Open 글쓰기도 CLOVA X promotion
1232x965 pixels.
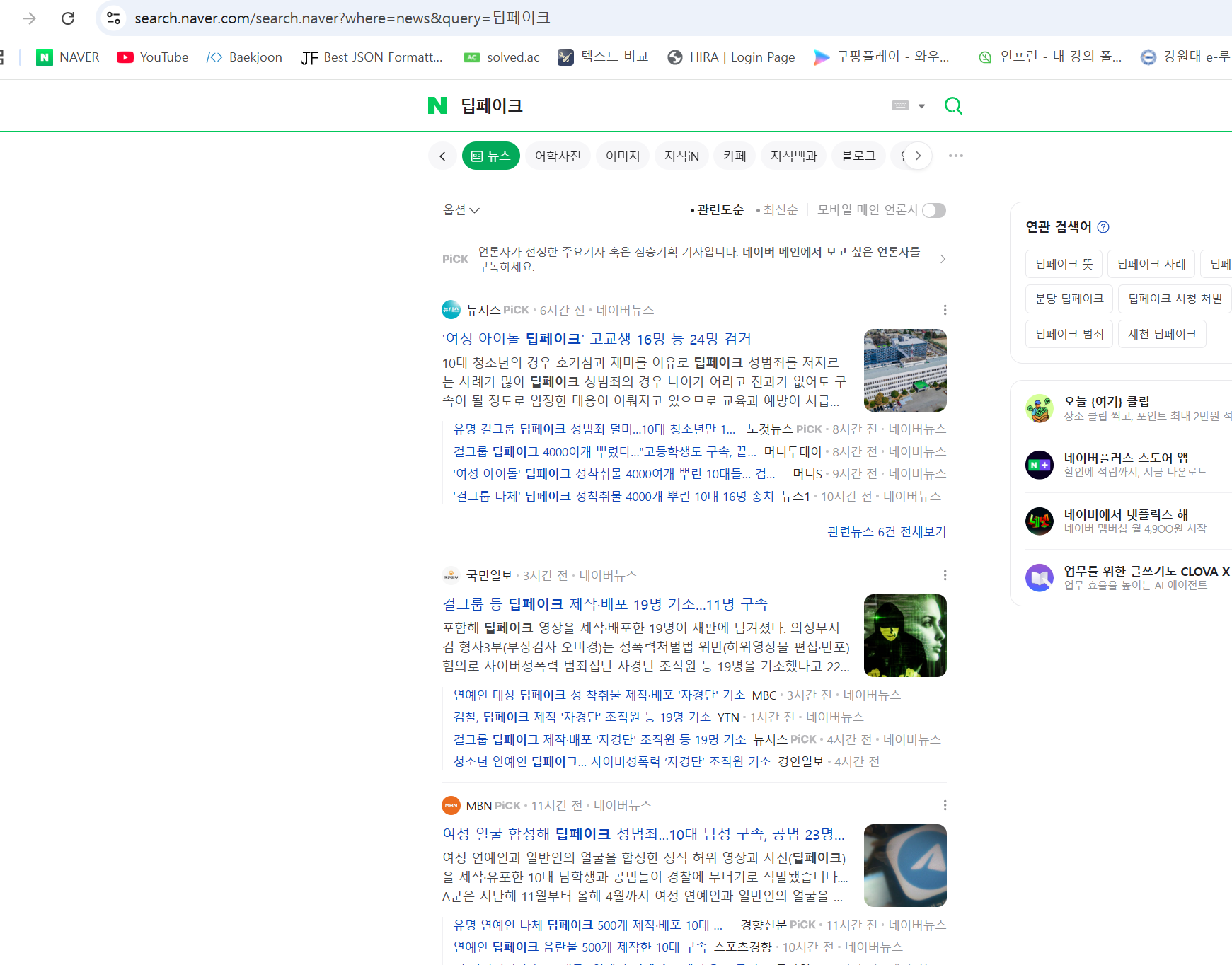pos(1128,578)
